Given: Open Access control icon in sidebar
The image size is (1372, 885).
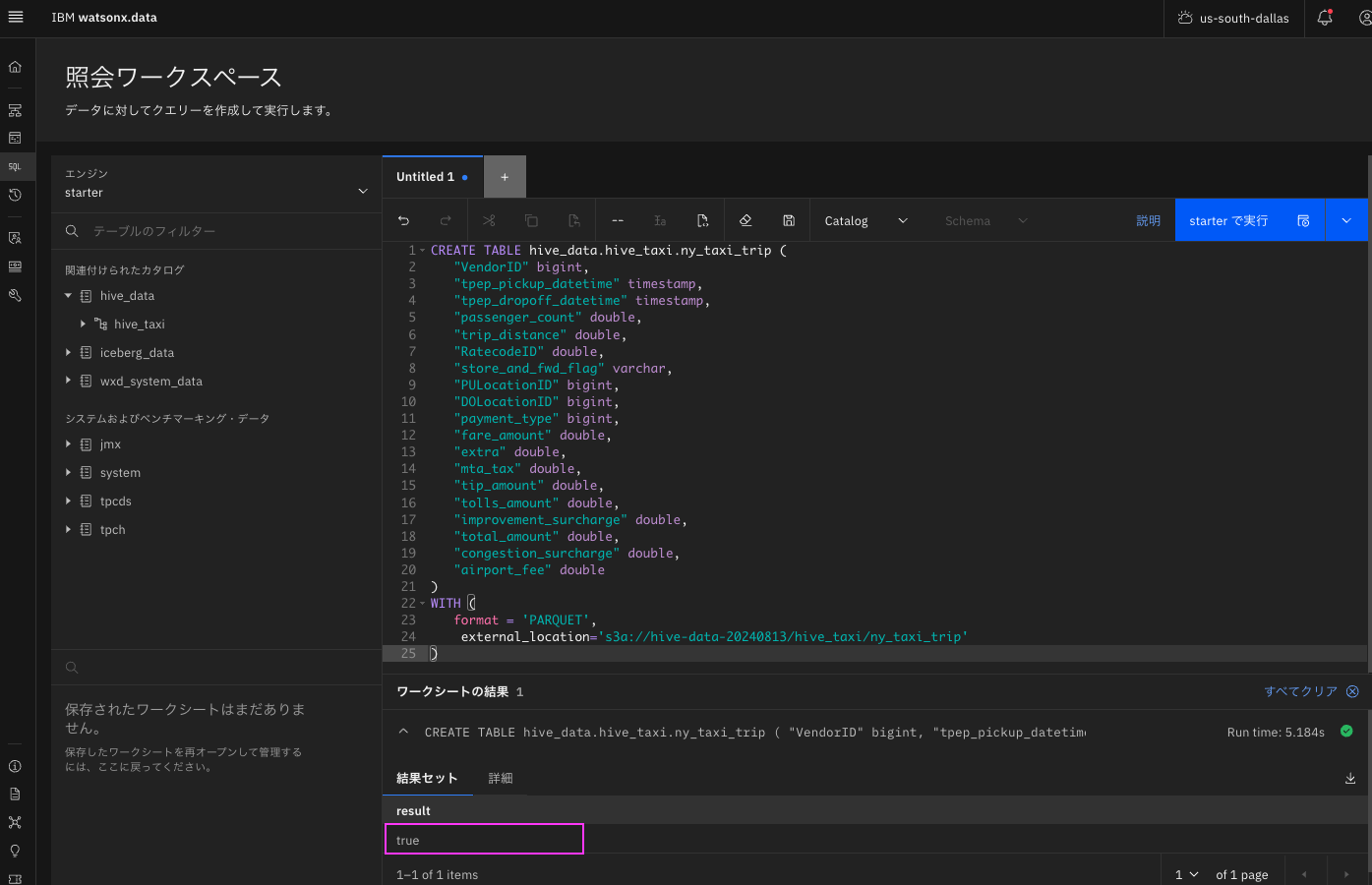Looking at the screenshot, I should [15, 238].
